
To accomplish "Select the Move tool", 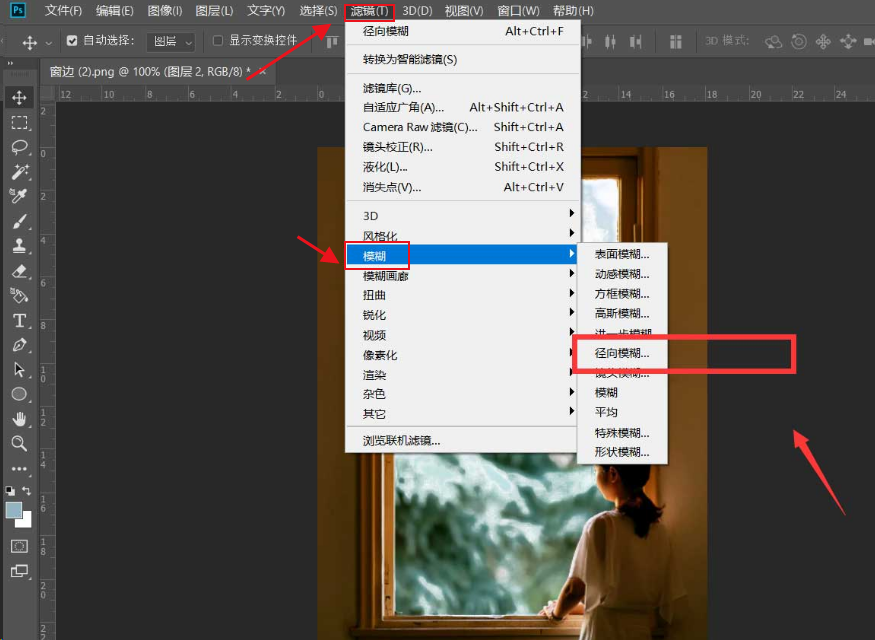I will pyautogui.click(x=21, y=97).
